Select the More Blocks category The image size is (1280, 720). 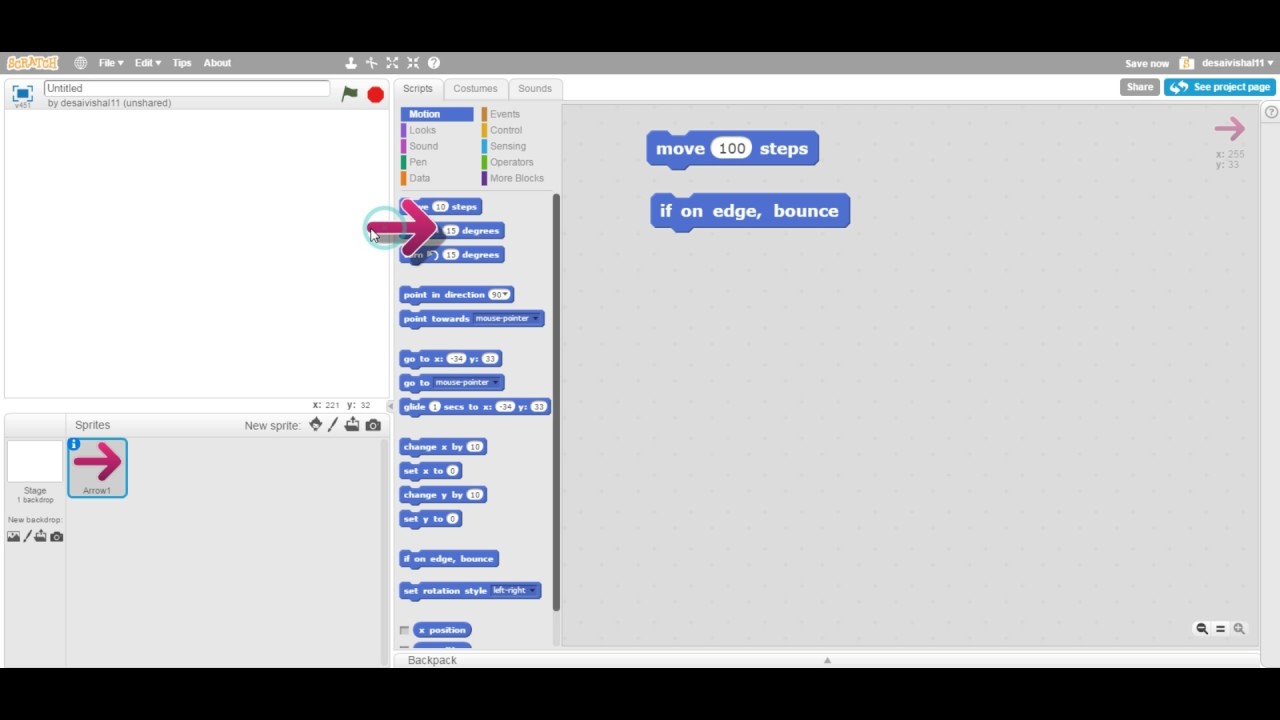(x=516, y=178)
